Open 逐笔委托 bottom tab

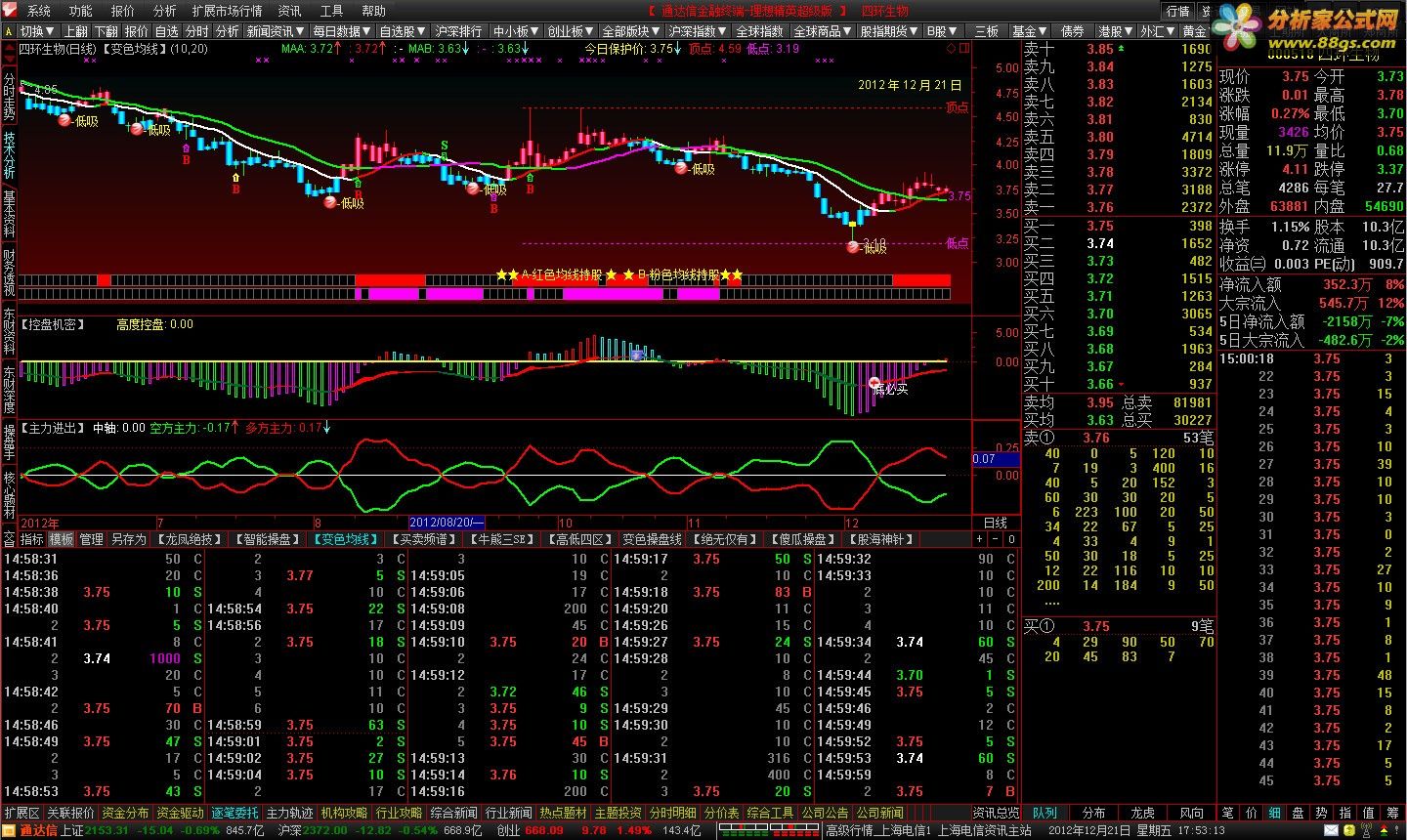click(x=235, y=813)
